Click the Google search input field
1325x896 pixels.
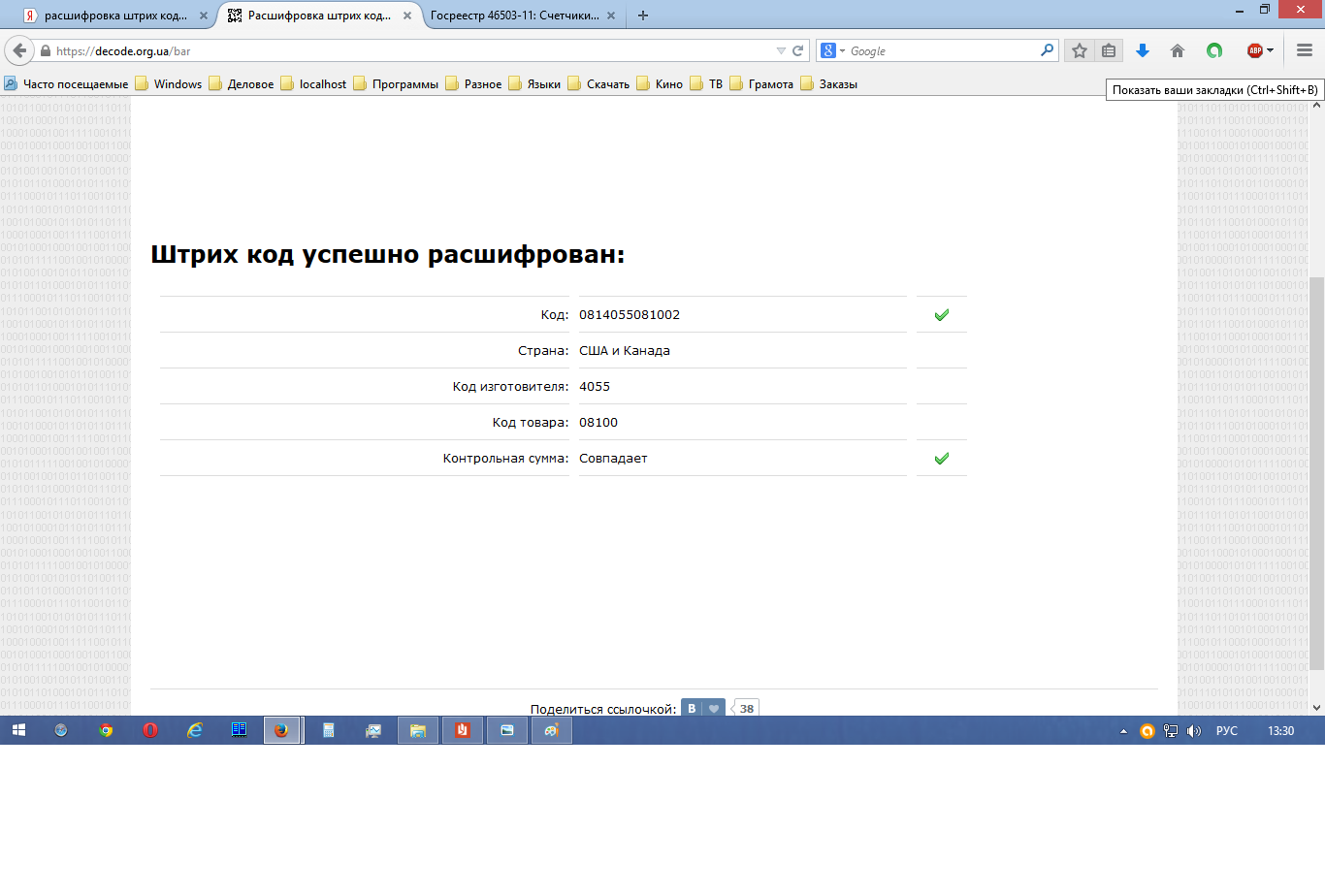tap(941, 50)
